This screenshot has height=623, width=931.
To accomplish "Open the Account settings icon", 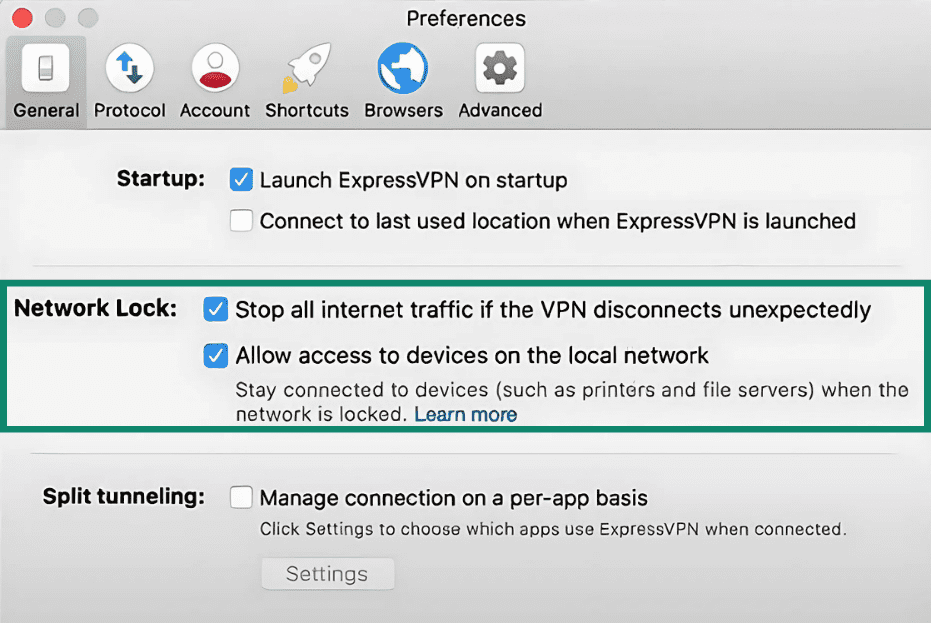I will click(x=214, y=67).
